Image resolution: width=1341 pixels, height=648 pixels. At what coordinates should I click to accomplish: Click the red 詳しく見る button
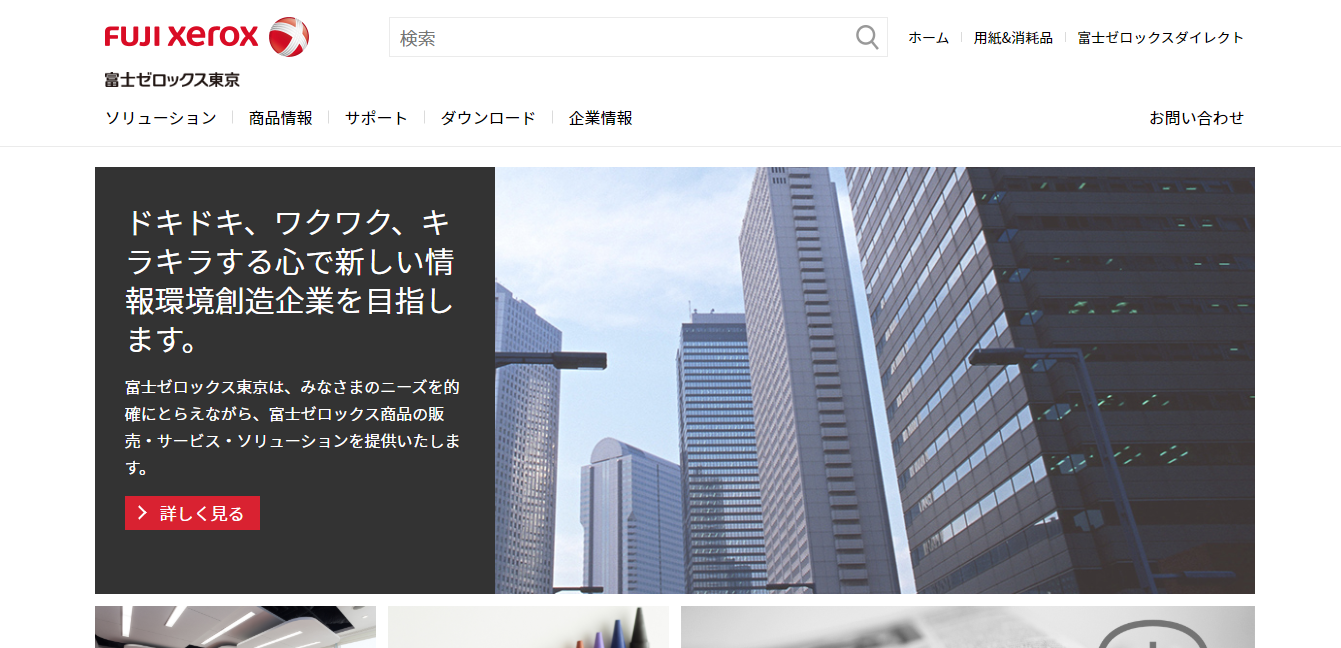coord(192,513)
